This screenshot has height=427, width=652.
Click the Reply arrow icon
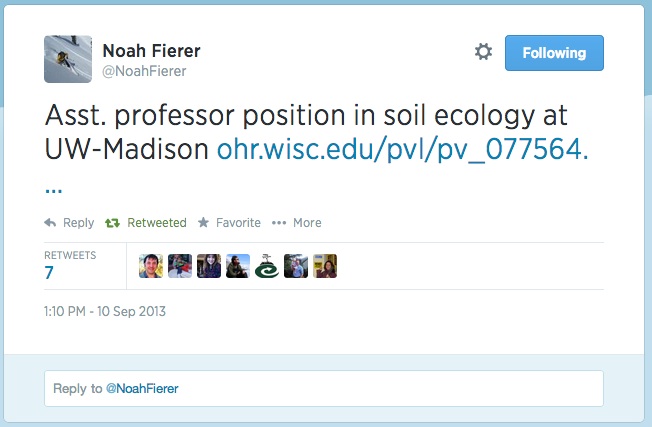click(x=51, y=223)
